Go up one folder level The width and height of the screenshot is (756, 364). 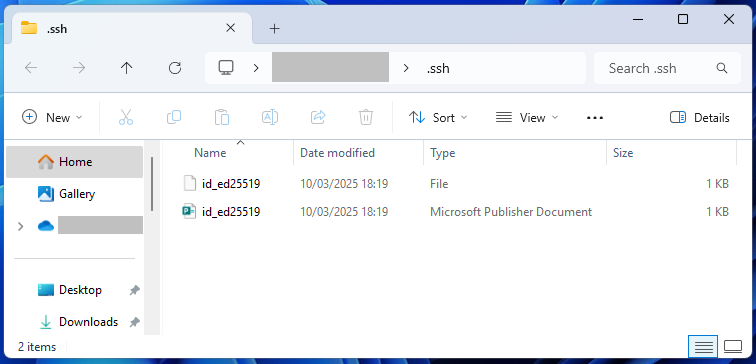(x=126, y=68)
